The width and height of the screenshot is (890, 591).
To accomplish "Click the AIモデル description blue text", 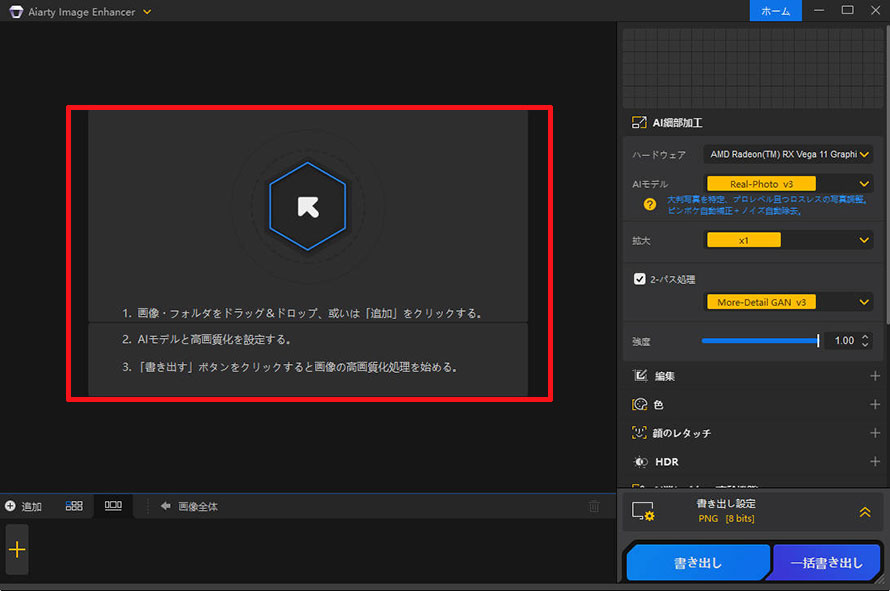I will [x=766, y=205].
